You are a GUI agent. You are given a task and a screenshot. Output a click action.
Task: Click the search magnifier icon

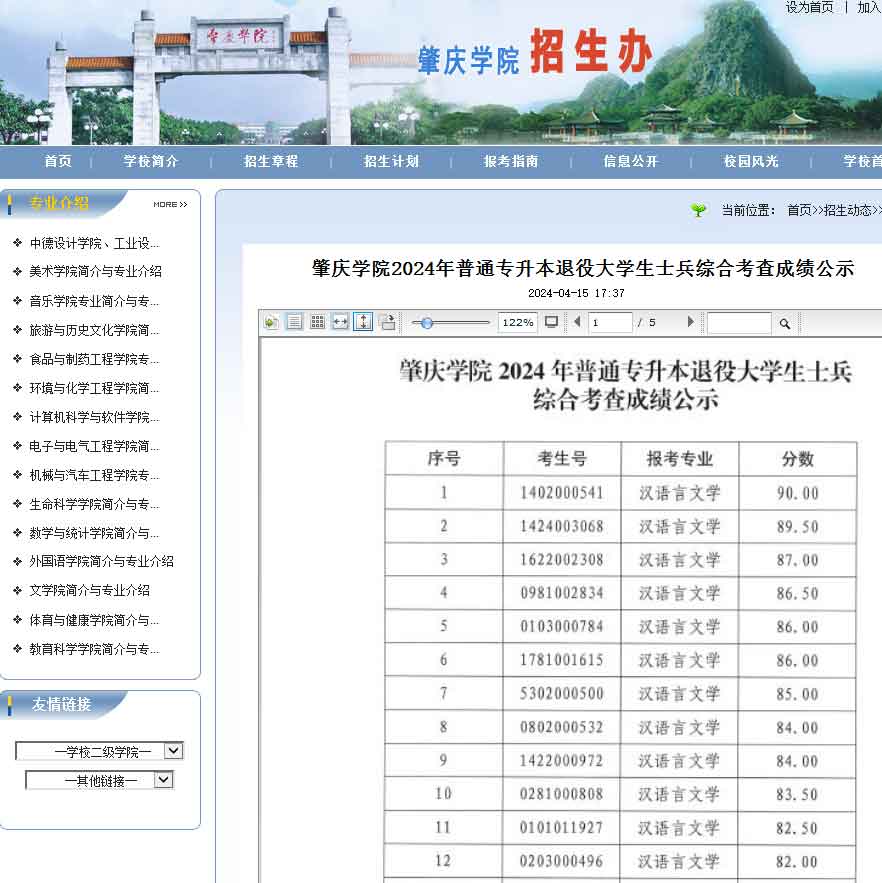point(785,323)
